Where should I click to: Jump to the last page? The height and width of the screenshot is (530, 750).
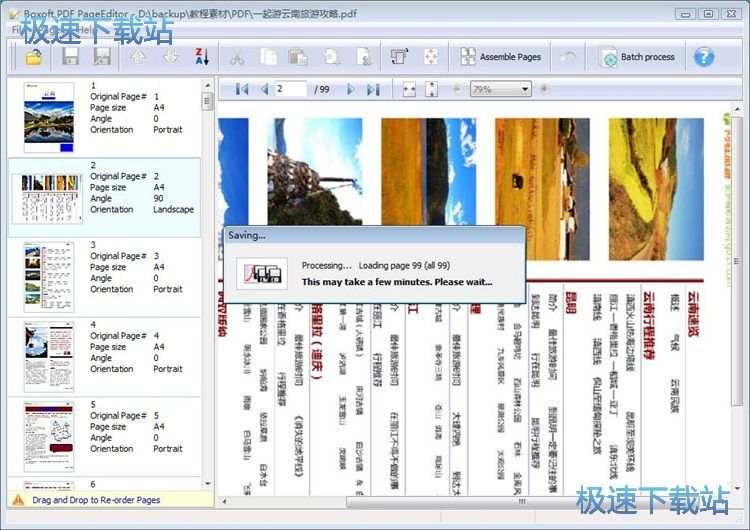pos(373,89)
